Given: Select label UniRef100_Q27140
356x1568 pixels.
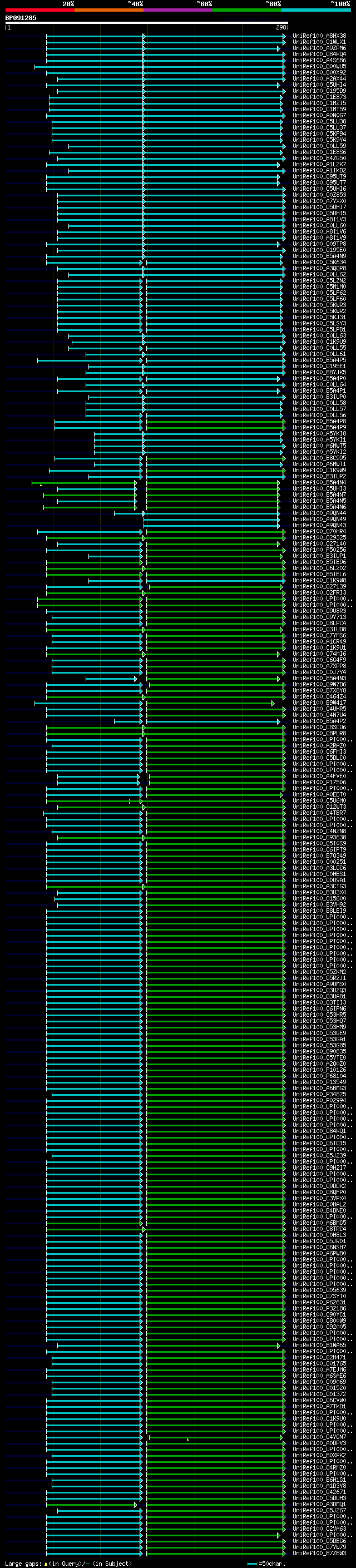Looking at the screenshot, I should 319,543.
